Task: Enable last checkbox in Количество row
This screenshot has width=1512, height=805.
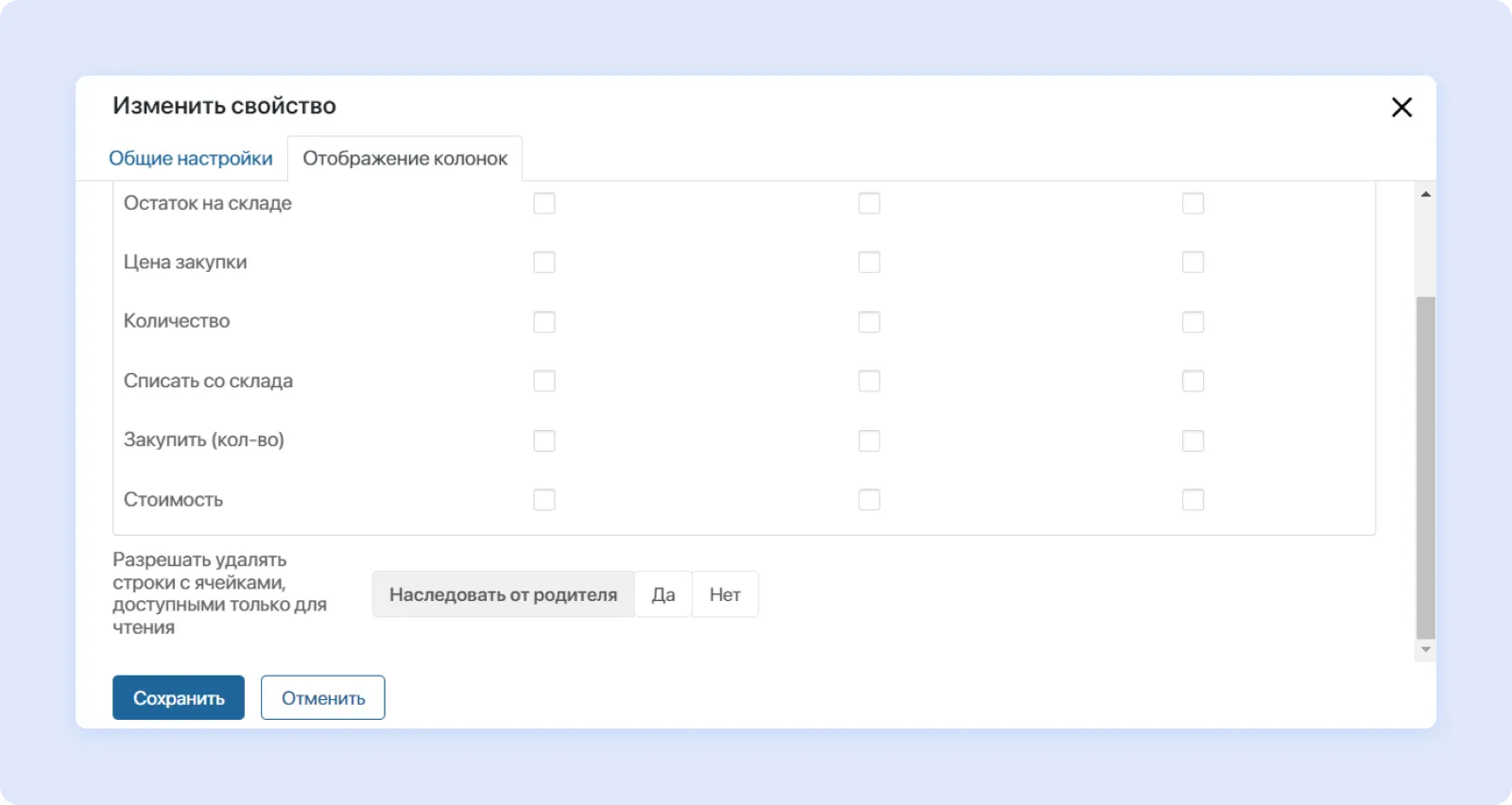Action: click(x=1194, y=322)
